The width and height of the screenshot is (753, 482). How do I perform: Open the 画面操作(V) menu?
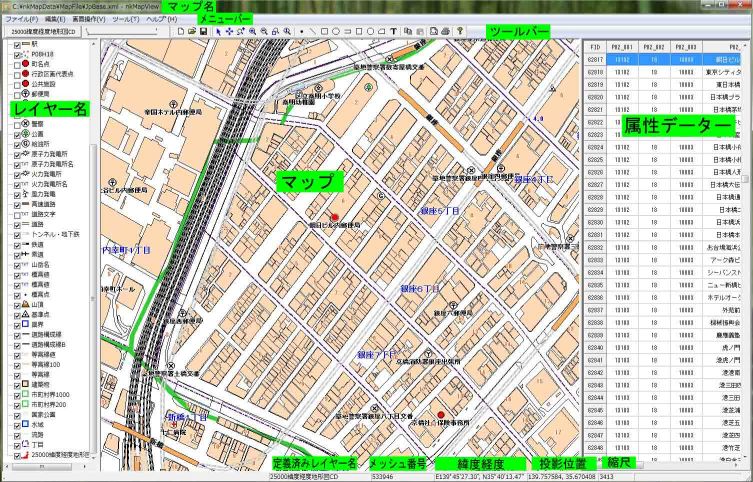click(89, 19)
